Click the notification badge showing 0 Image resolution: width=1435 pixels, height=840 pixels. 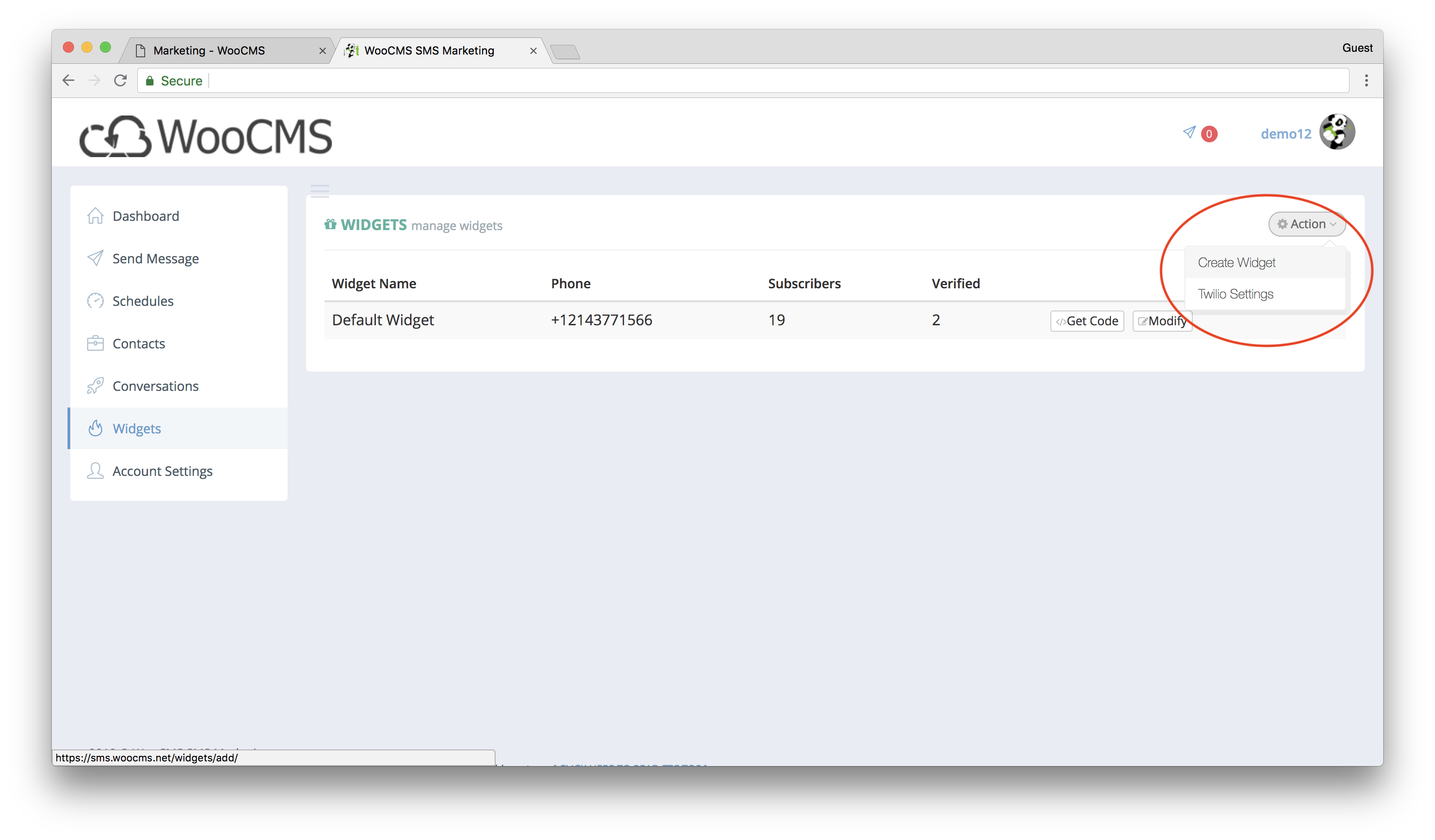pos(1208,133)
